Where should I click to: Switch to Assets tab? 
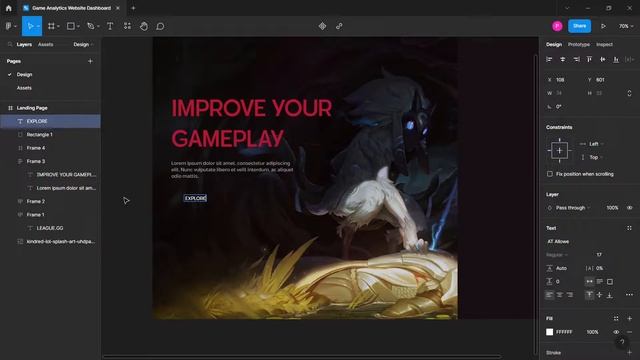(x=45, y=44)
